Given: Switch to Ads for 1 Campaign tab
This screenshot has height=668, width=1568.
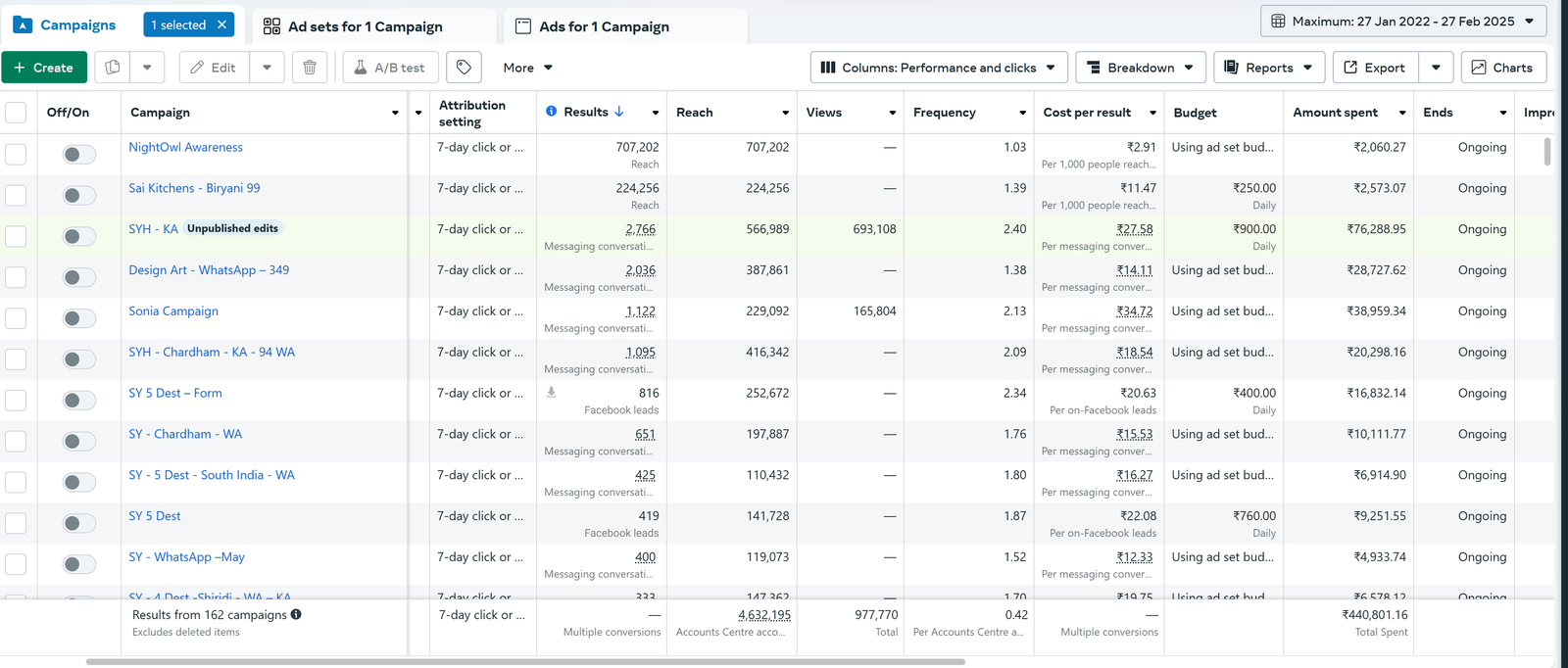Looking at the screenshot, I should pos(604,26).
